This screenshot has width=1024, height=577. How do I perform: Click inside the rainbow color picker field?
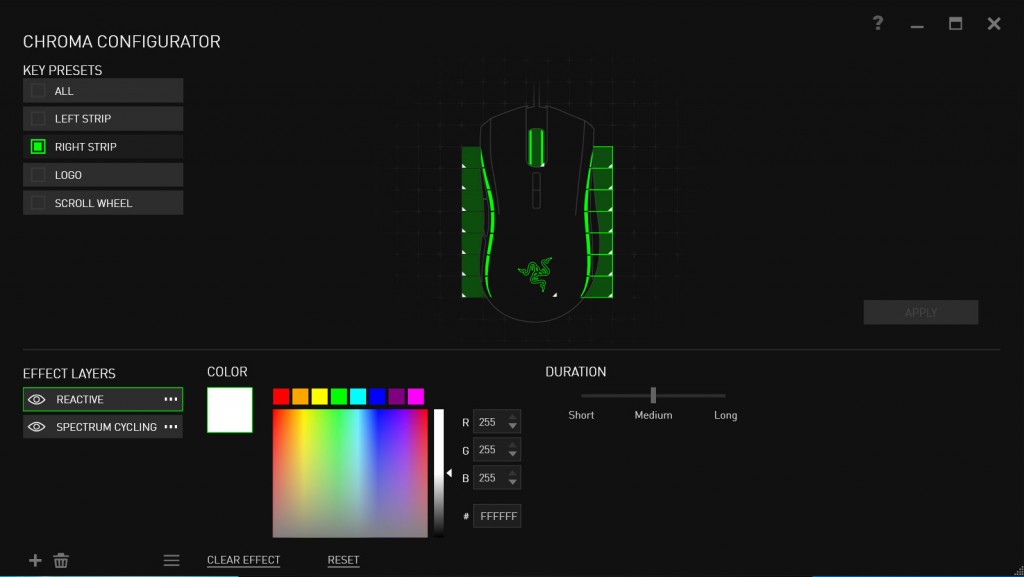(x=350, y=473)
